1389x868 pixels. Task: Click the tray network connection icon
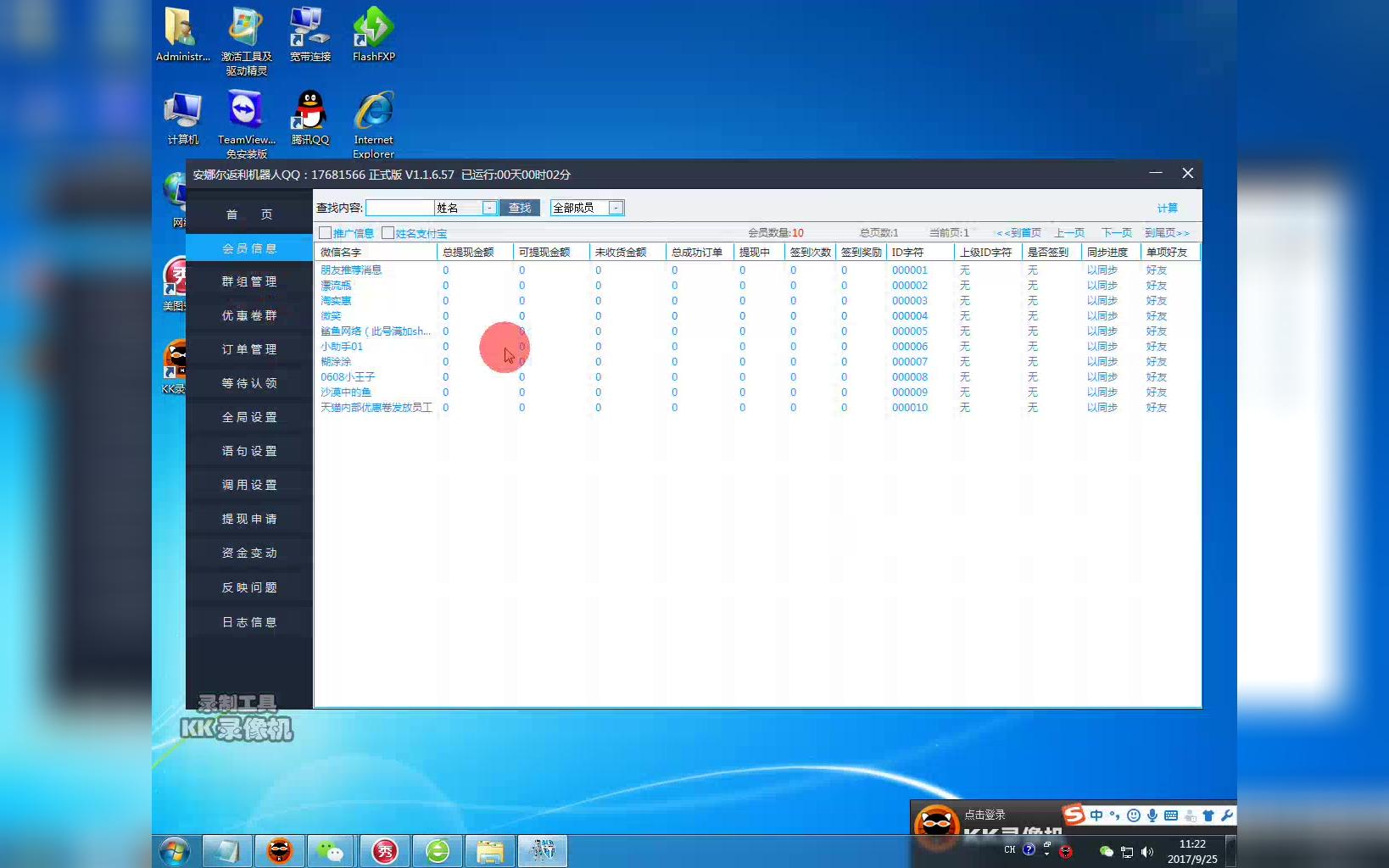(x=1127, y=852)
